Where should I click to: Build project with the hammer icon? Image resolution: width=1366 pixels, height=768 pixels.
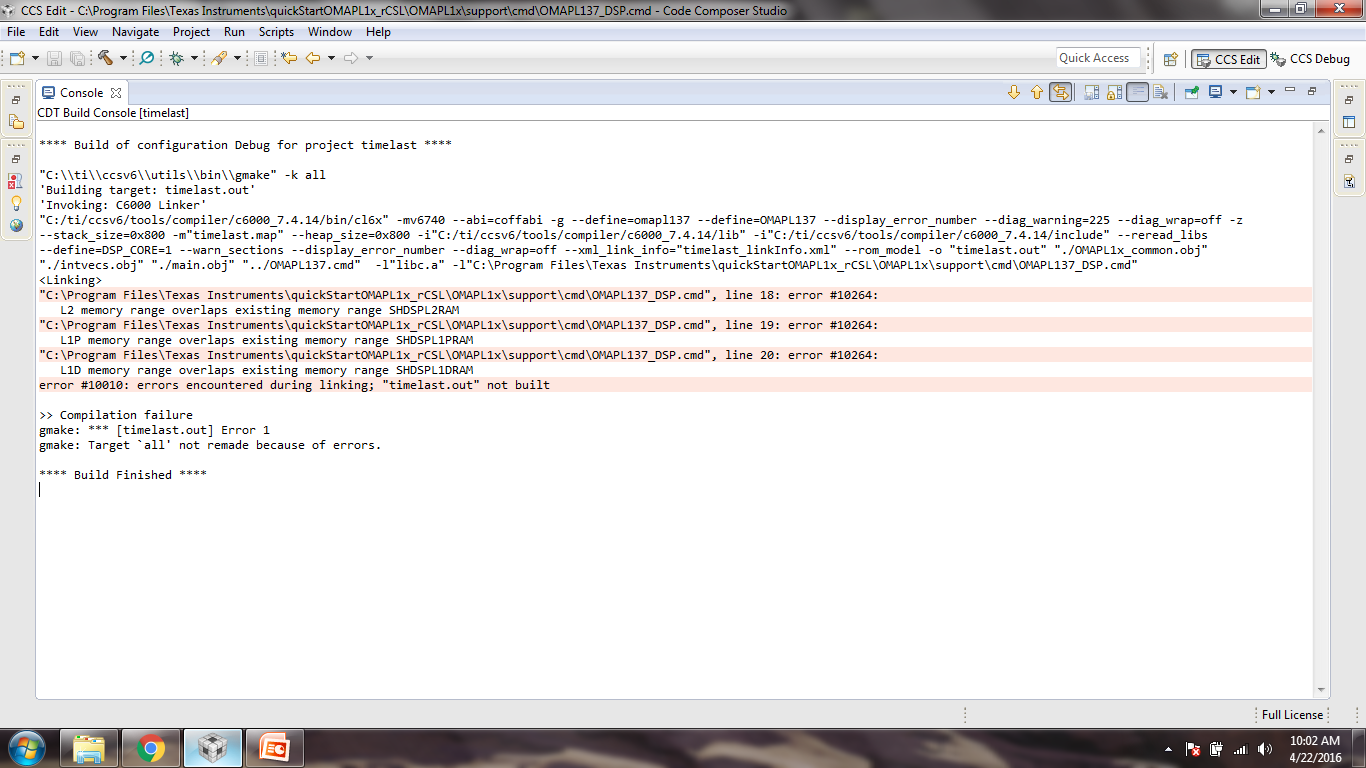click(x=105, y=58)
